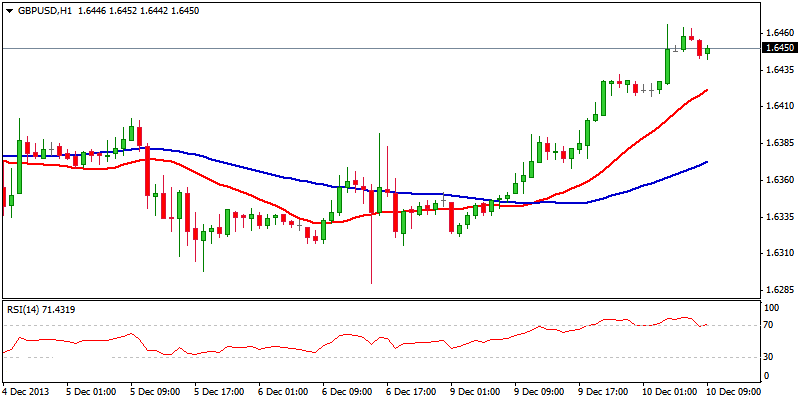Select the current price tag 1.6450

point(779,47)
